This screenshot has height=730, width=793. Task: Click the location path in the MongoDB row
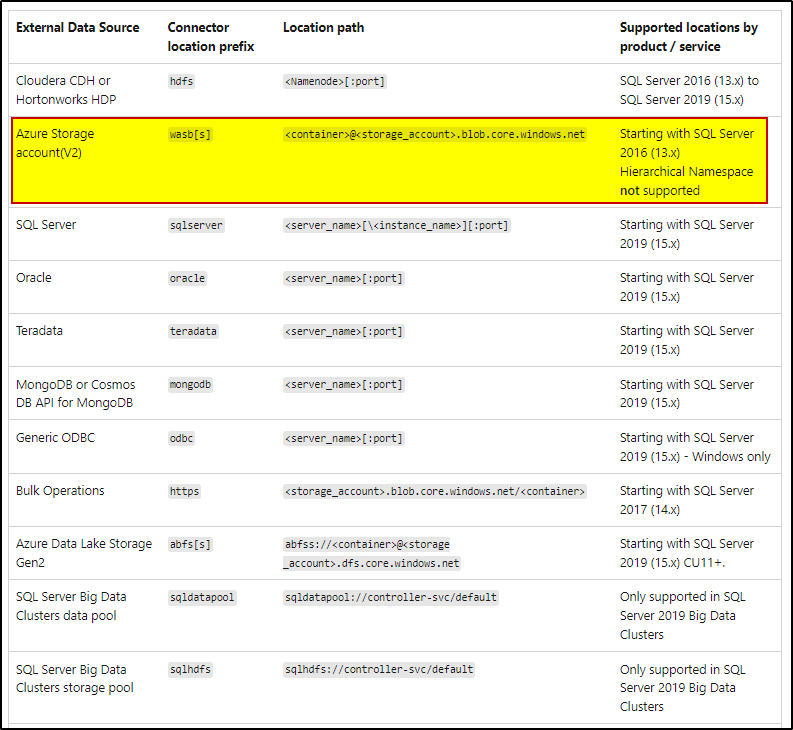[x=343, y=384]
